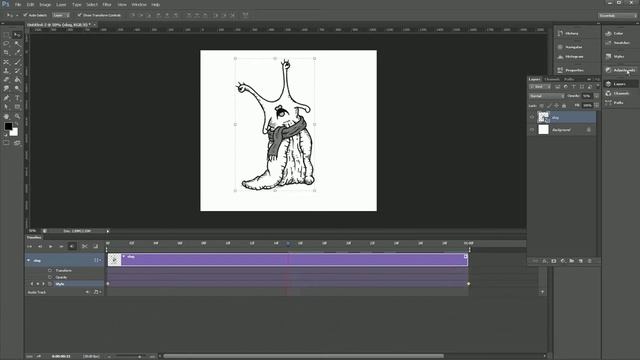Toggle Opacity keyframe stopwatch

point(50,277)
